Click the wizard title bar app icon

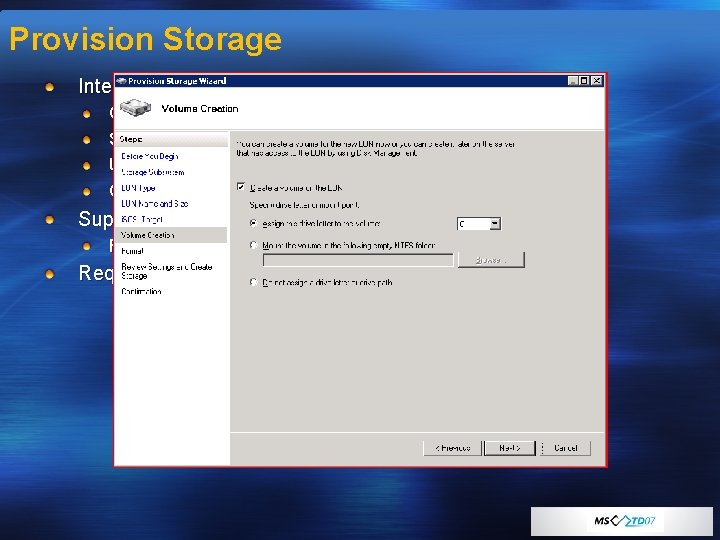(x=121, y=81)
